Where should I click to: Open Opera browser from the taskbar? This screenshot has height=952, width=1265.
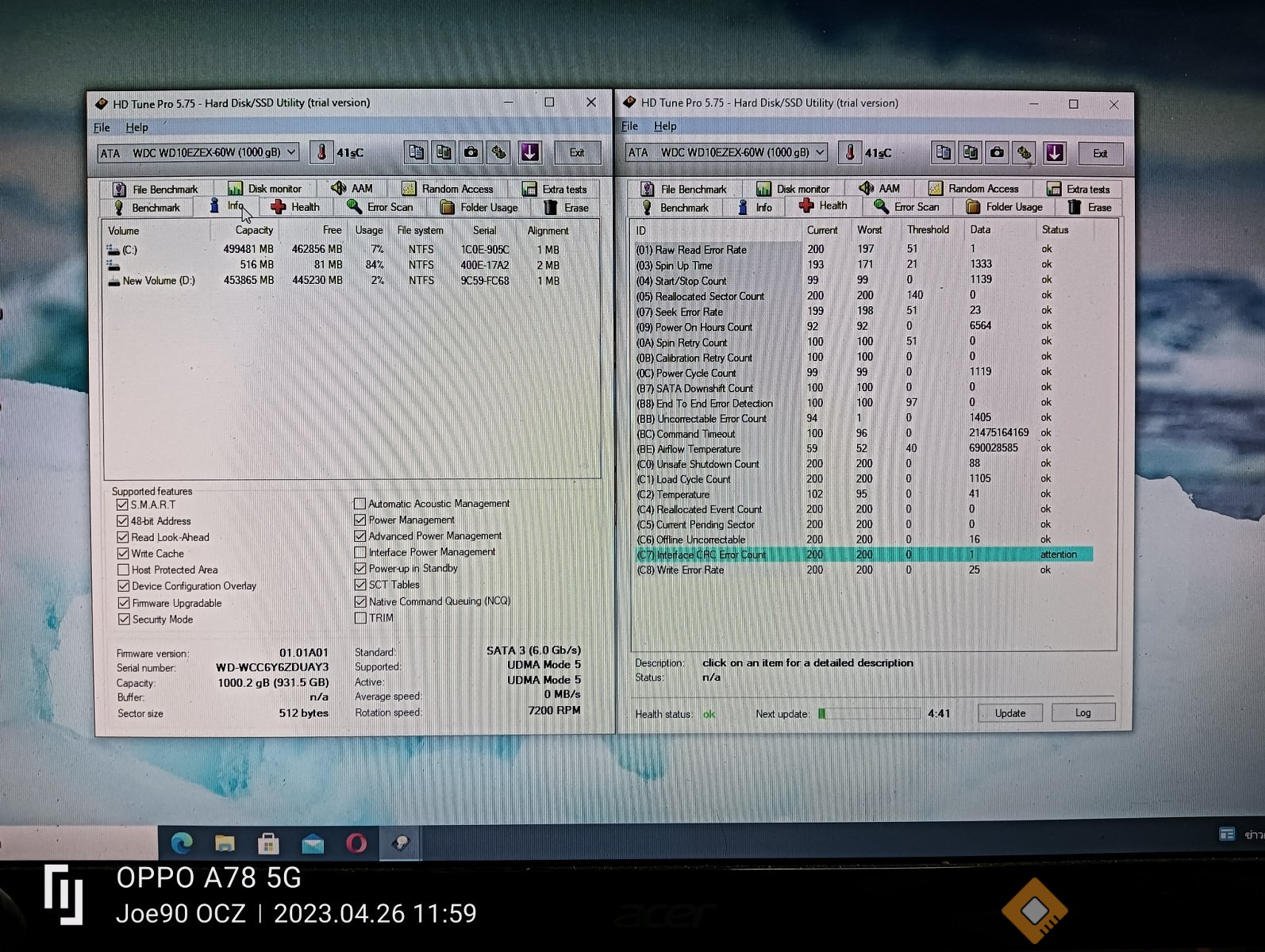point(356,843)
